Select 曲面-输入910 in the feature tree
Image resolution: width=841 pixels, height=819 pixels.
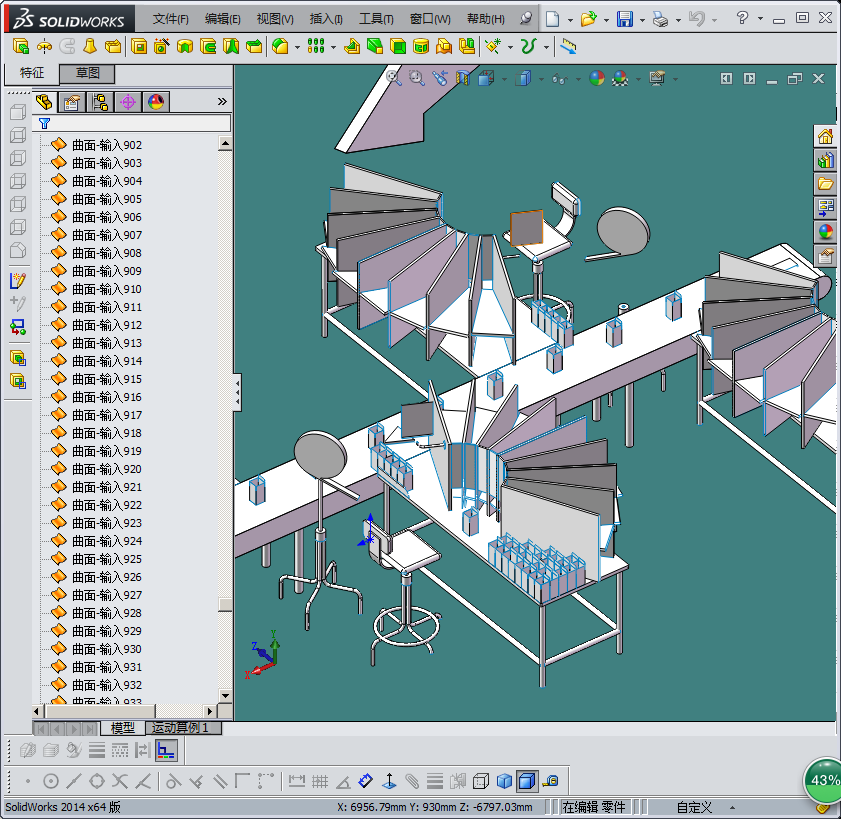click(x=107, y=289)
